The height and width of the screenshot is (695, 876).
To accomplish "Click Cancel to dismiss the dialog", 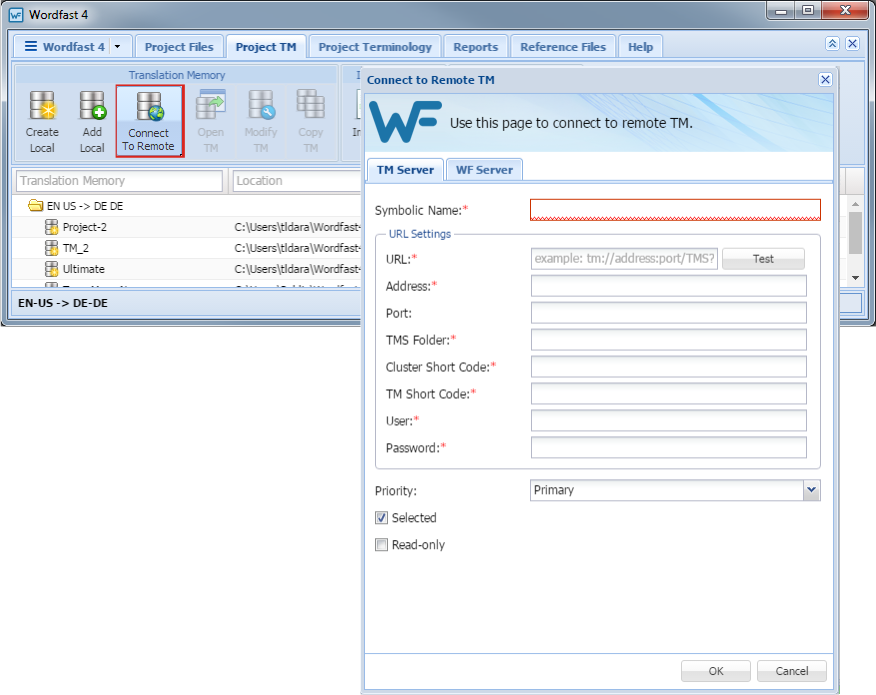I will click(791, 670).
